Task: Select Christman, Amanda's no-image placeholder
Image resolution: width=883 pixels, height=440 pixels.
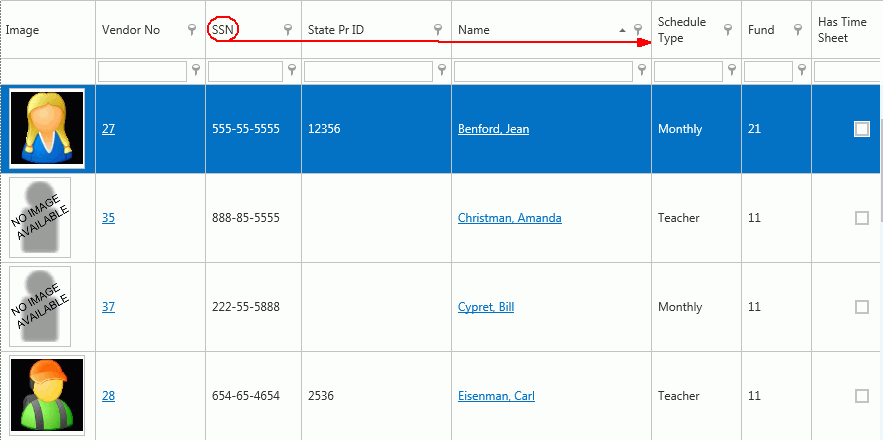Action: 40,217
